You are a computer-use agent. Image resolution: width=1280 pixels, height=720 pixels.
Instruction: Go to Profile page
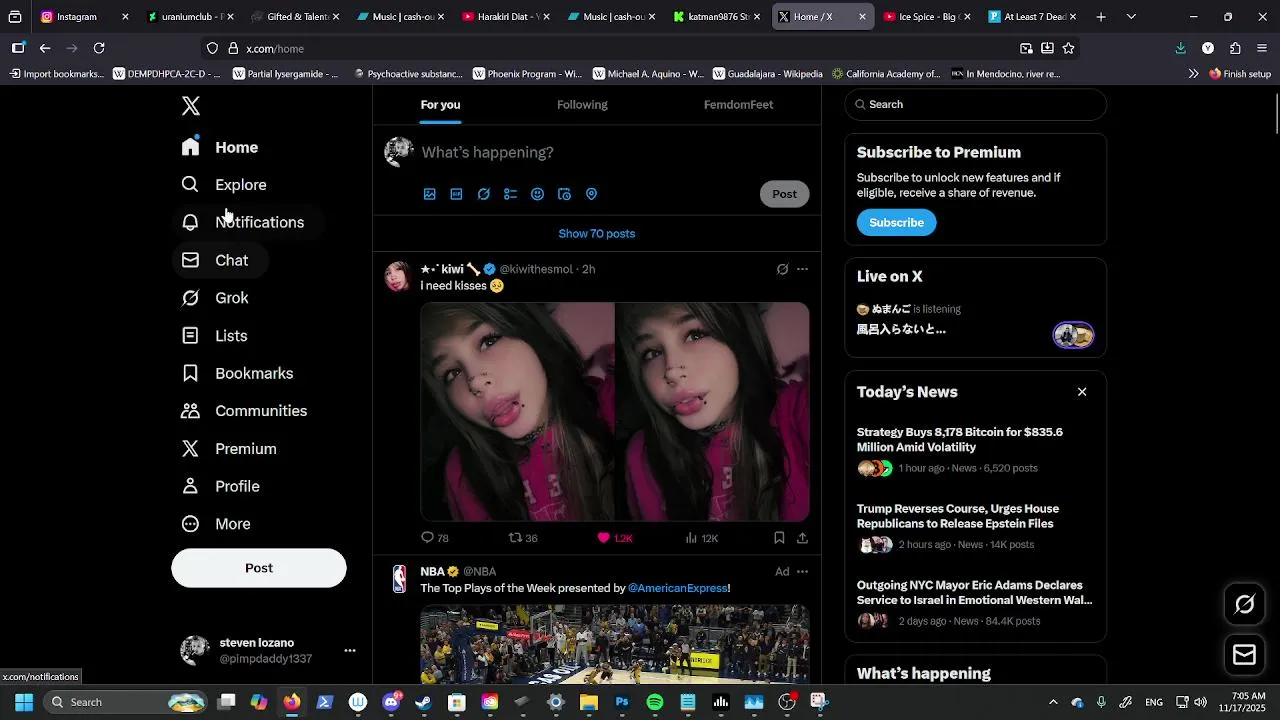pyautogui.click(x=220, y=486)
